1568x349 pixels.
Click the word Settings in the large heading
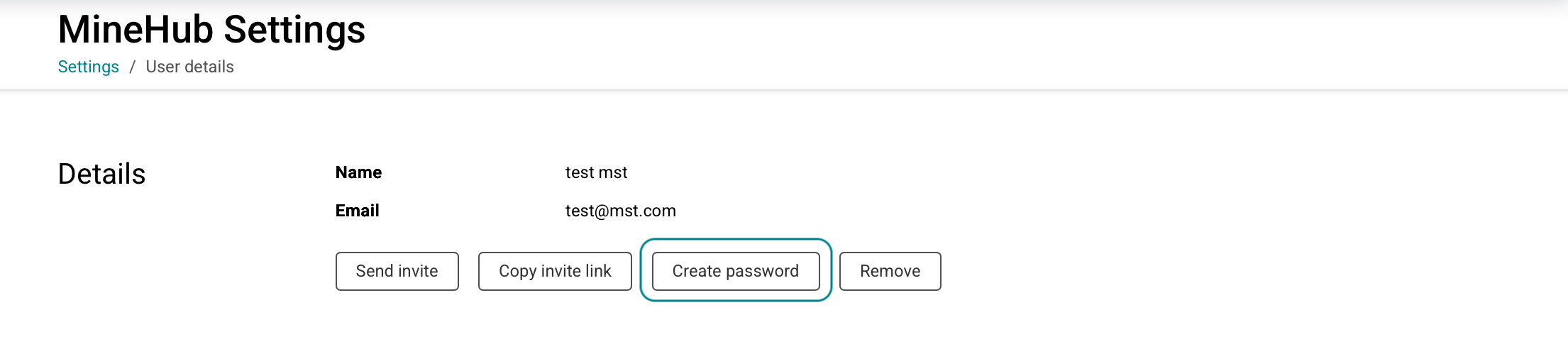pos(294,30)
